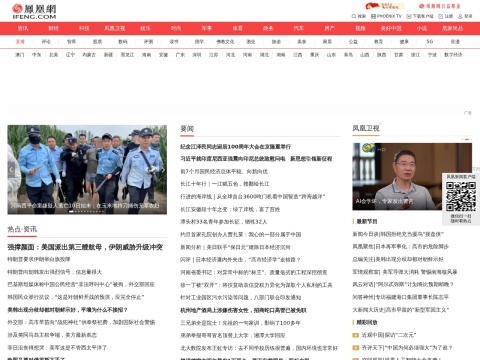
Task: Click 评论 in the secondary navigation
Action: pyautogui.click(x=46, y=42)
